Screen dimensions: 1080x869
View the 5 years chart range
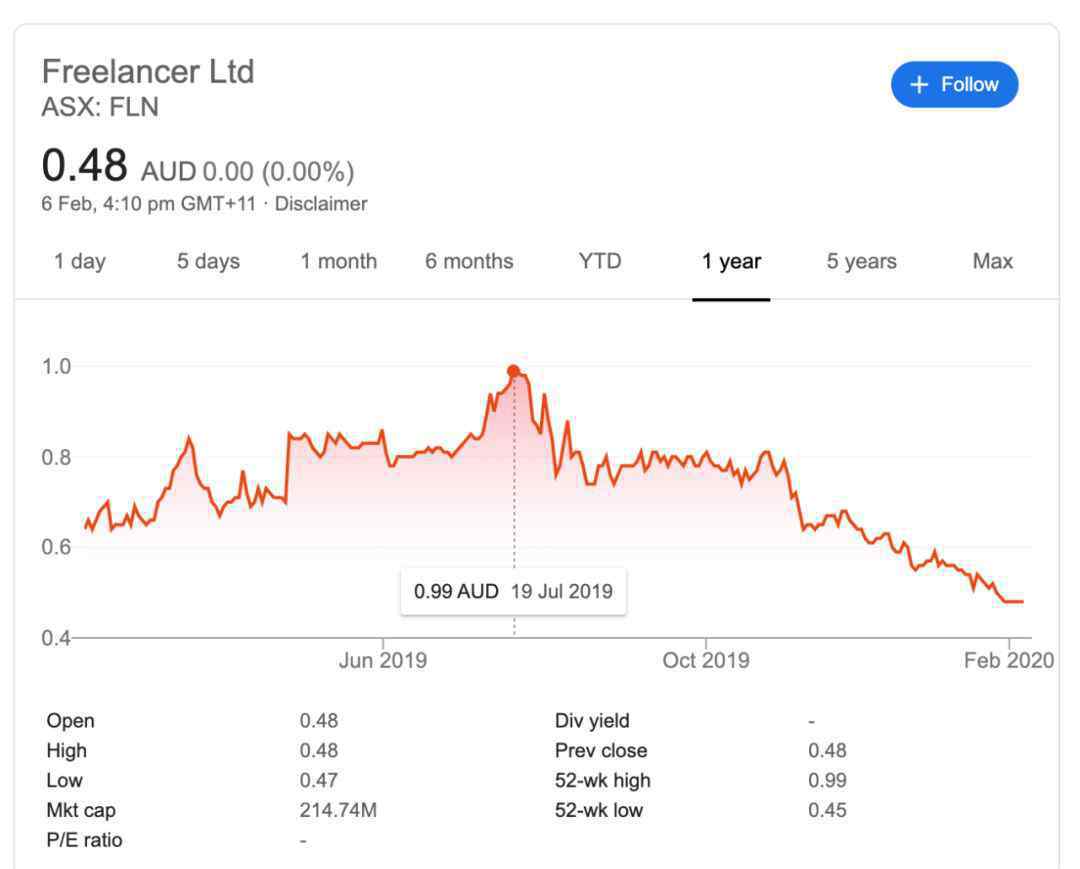pyautogui.click(x=862, y=262)
